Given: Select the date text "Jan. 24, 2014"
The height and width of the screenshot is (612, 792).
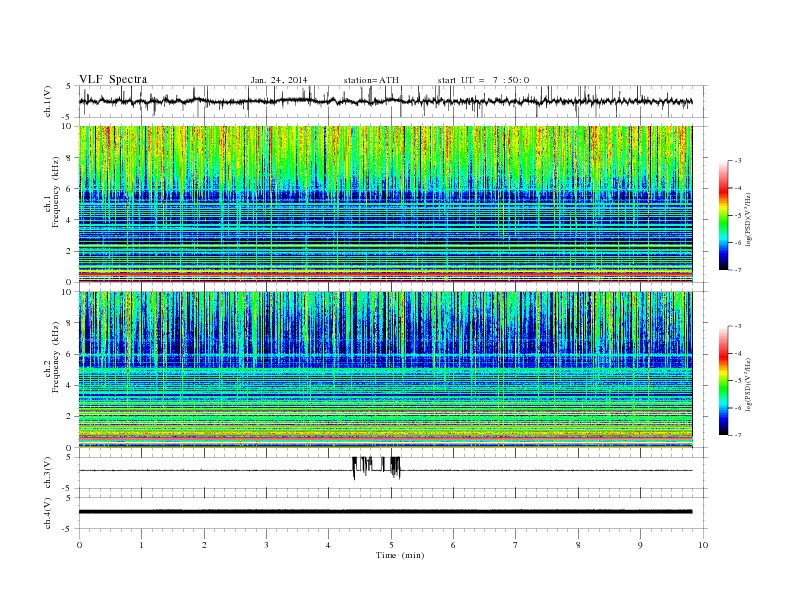Looking at the screenshot, I should [x=279, y=80].
